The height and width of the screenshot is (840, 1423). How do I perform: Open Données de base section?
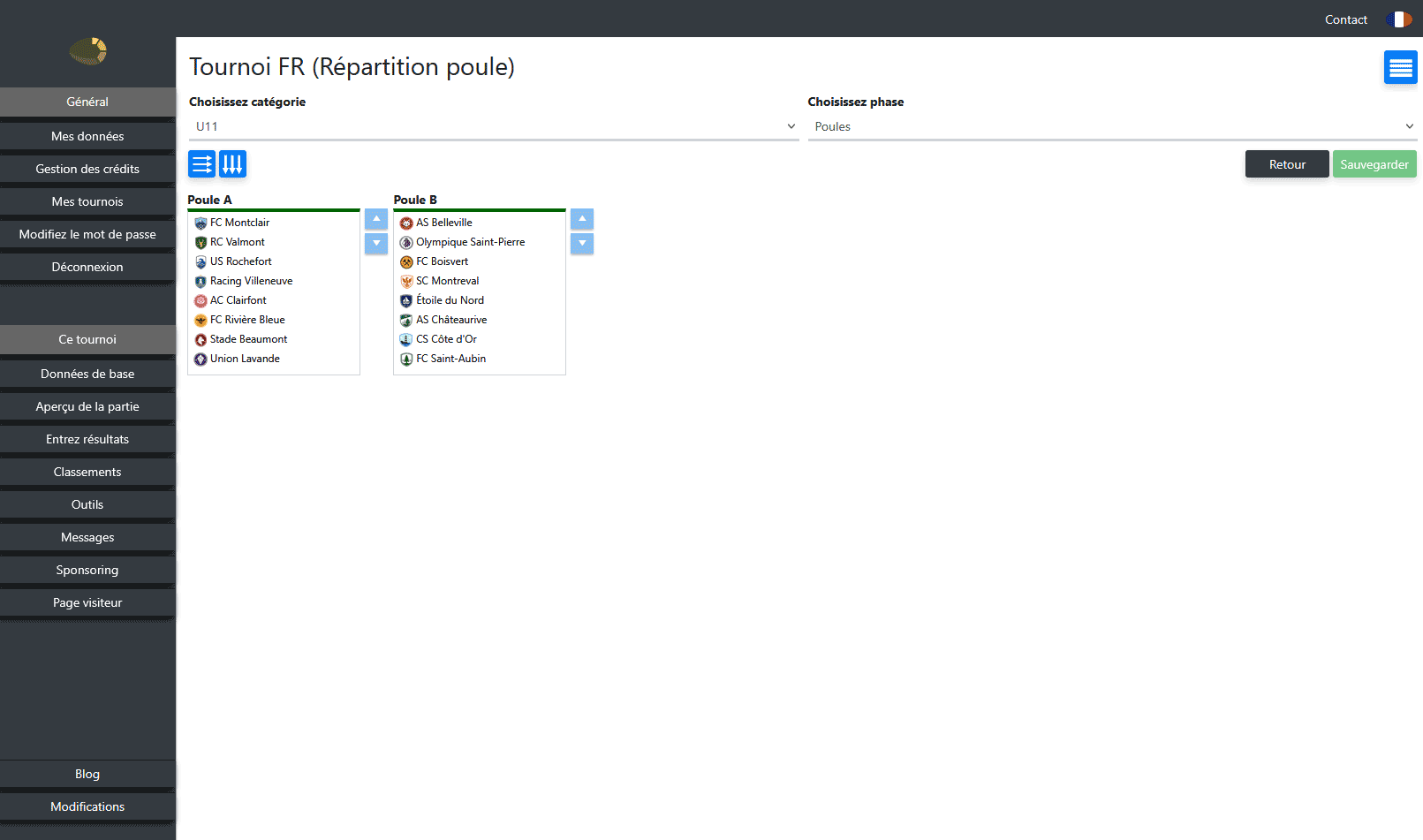pos(87,374)
